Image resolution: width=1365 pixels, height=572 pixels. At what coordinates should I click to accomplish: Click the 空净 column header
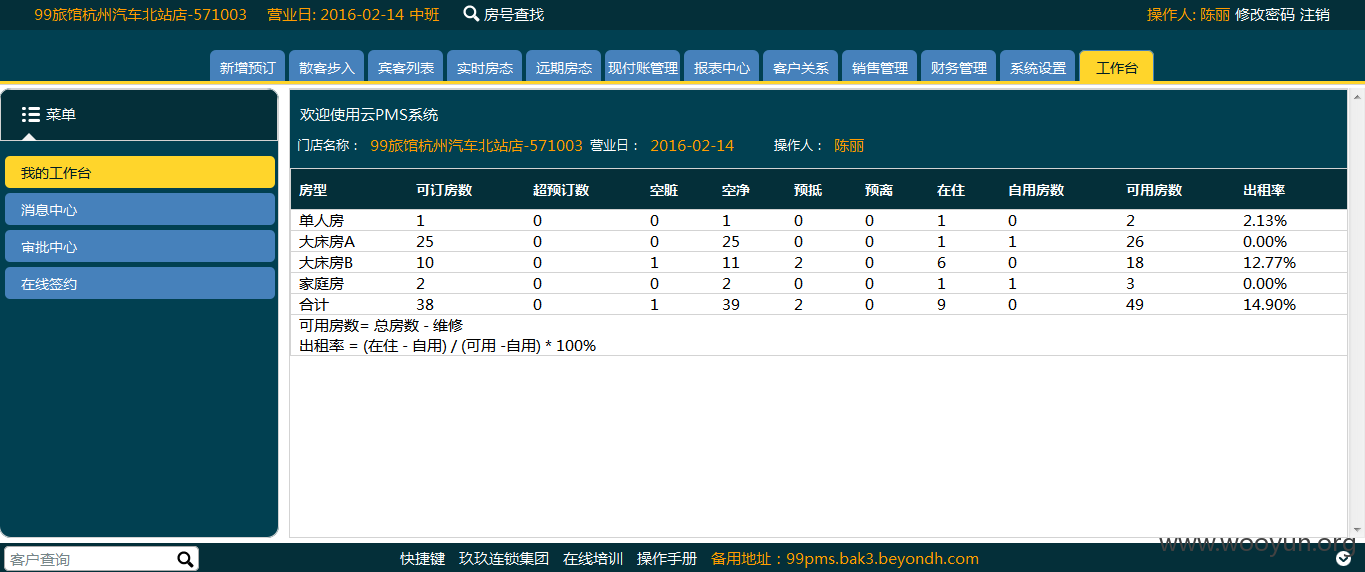click(x=736, y=189)
